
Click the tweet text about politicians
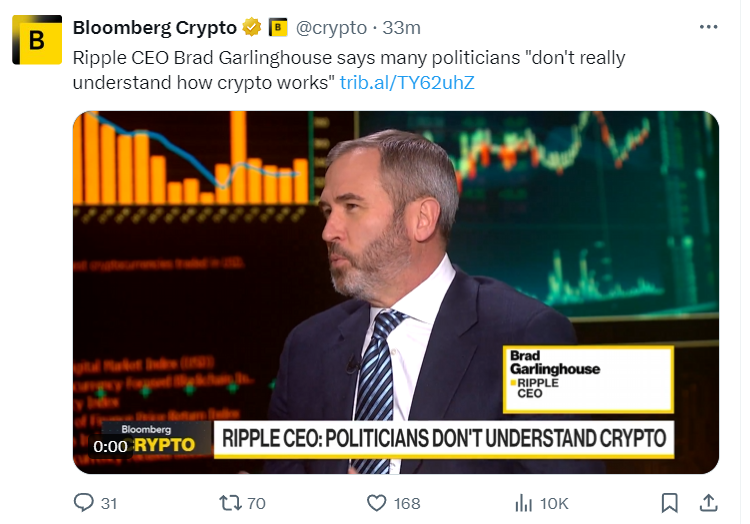click(300, 58)
